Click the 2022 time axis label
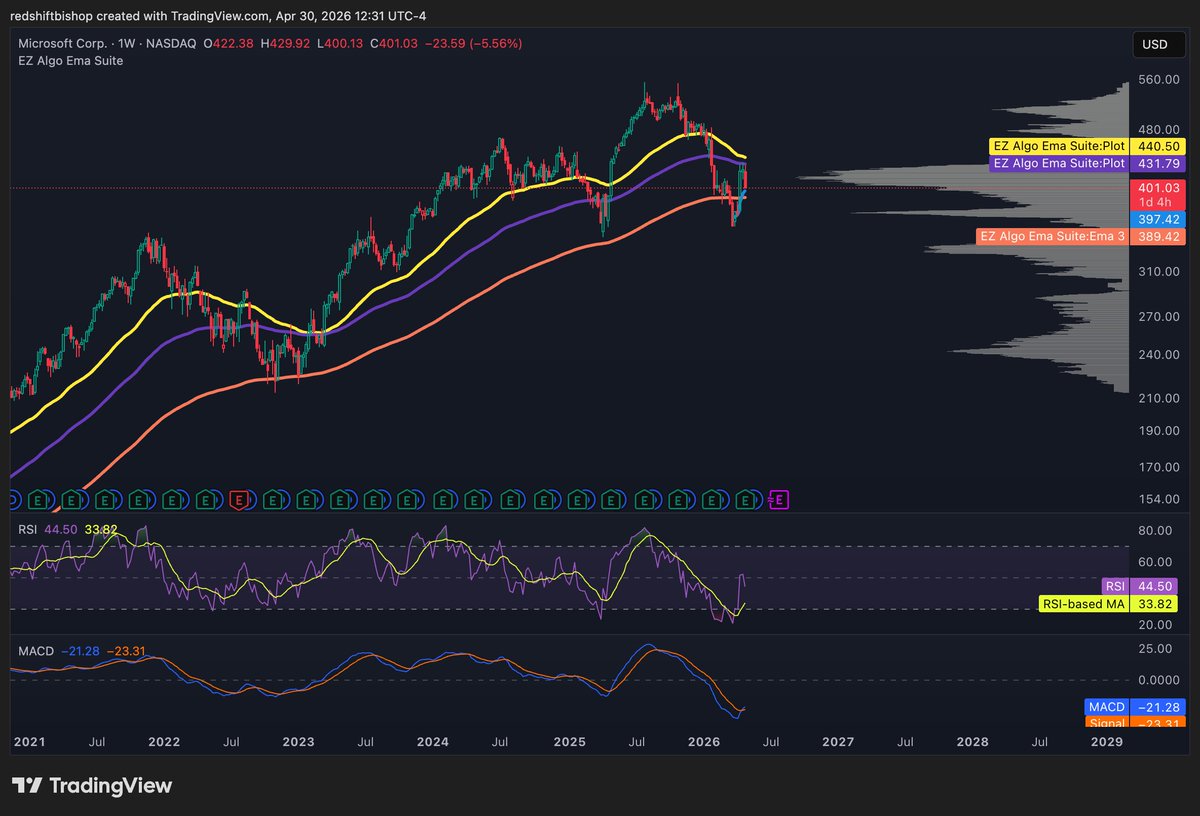 coord(163,742)
